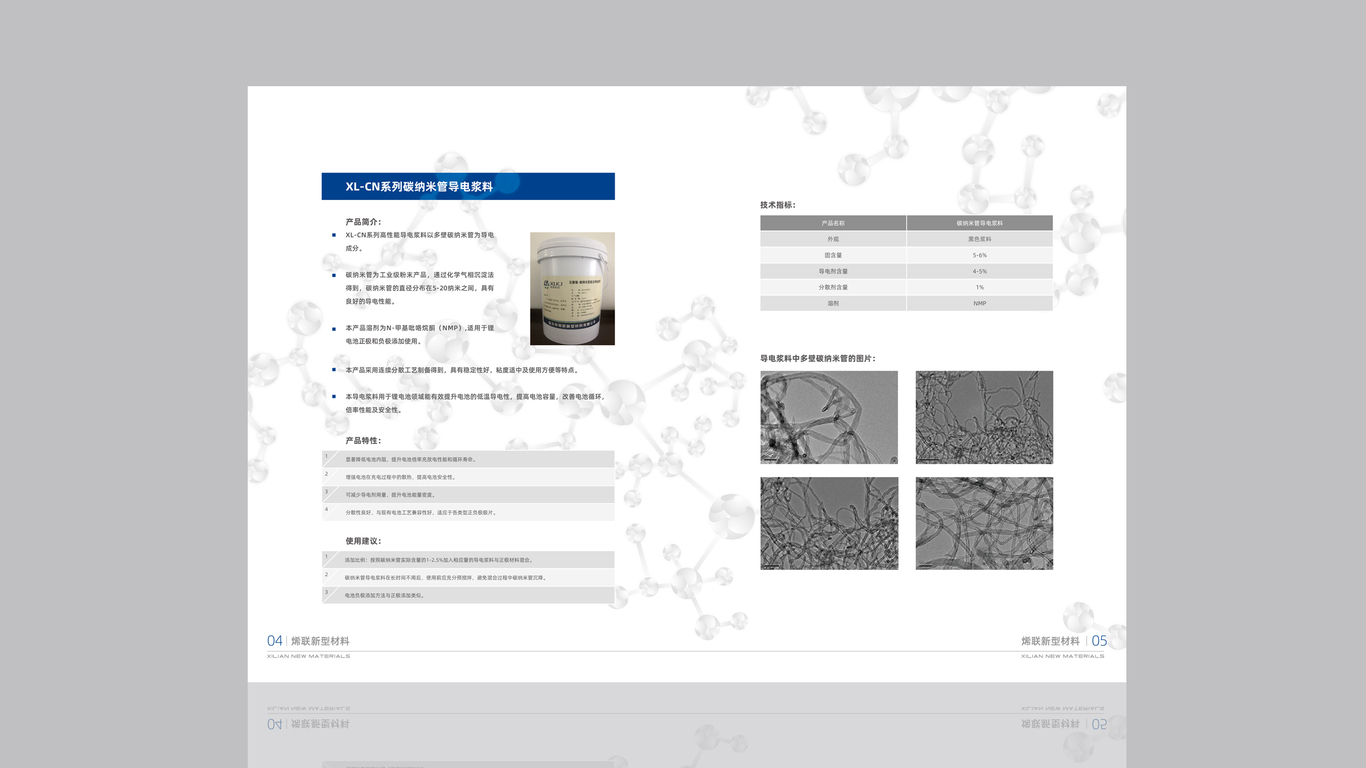Click feature row 可减少导电剂用量
This screenshot has height=768, width=1366.
468,494
